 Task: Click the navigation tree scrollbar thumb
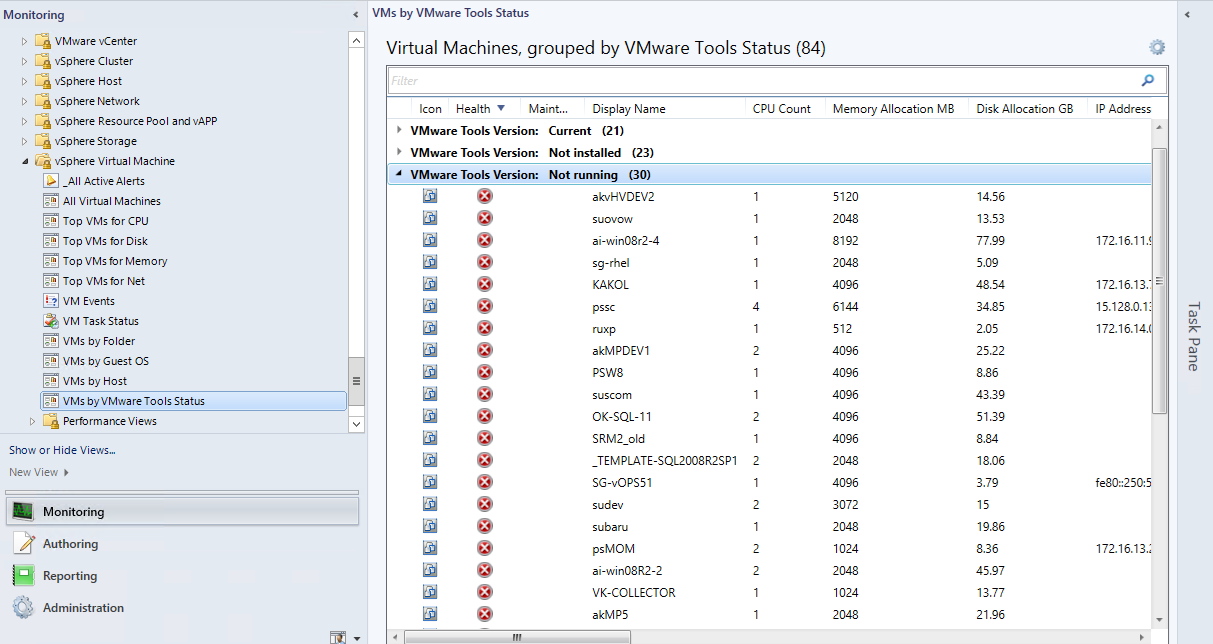coord(356,381)
